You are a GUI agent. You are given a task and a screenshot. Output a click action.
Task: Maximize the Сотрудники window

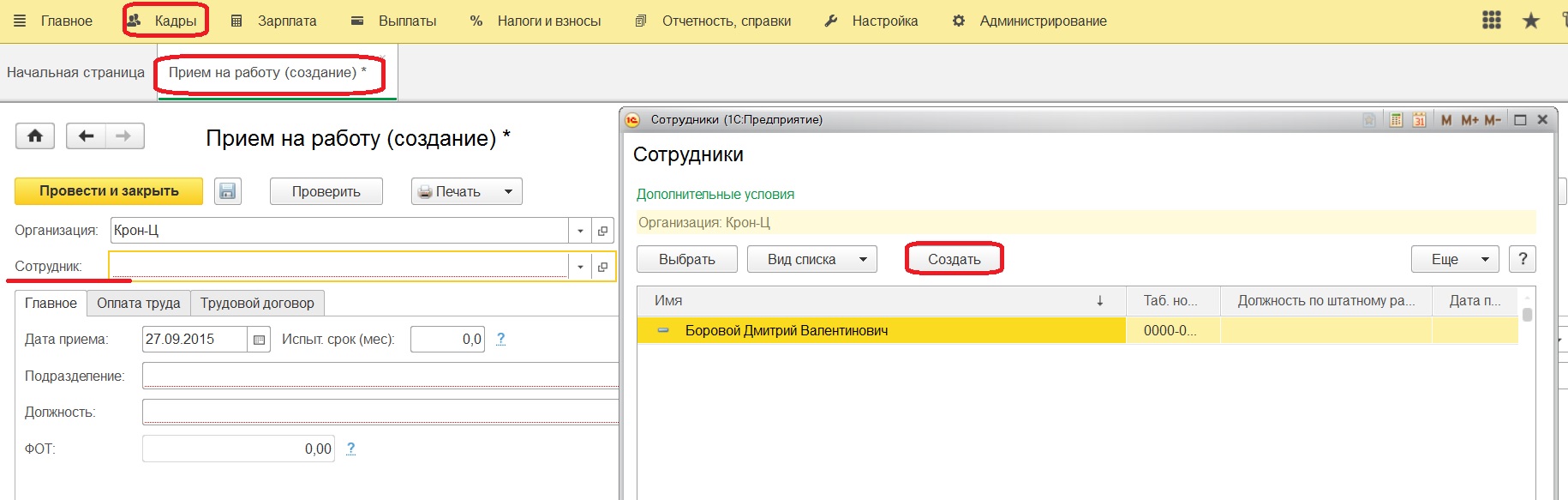click(1520, 120)
